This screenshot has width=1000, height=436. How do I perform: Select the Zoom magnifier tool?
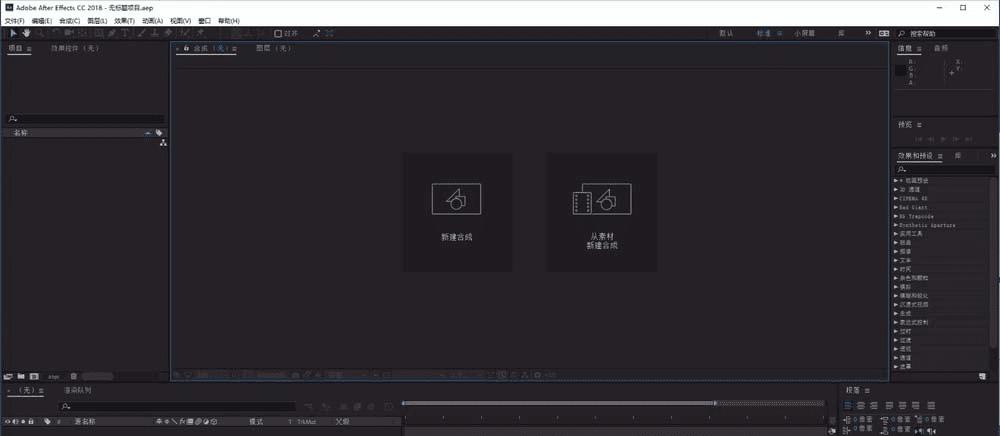40,33
